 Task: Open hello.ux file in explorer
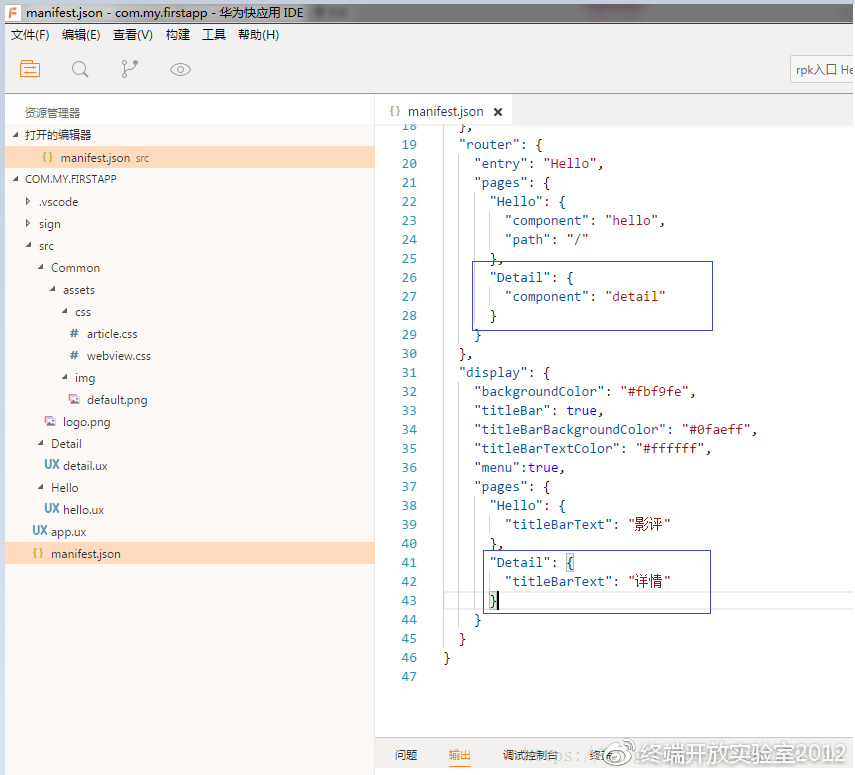tap(83, 509)
